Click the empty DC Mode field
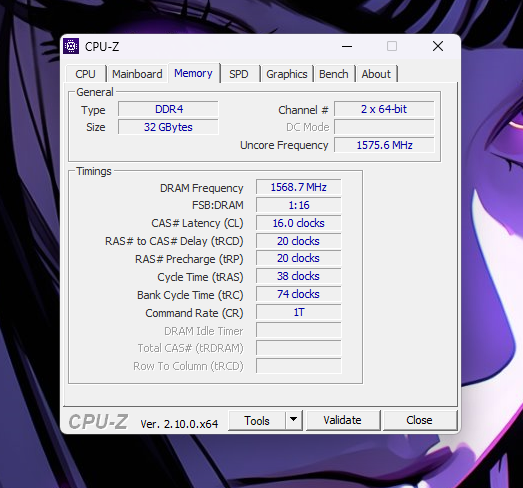Screen dimensions: 523x488 click(384, 127)
